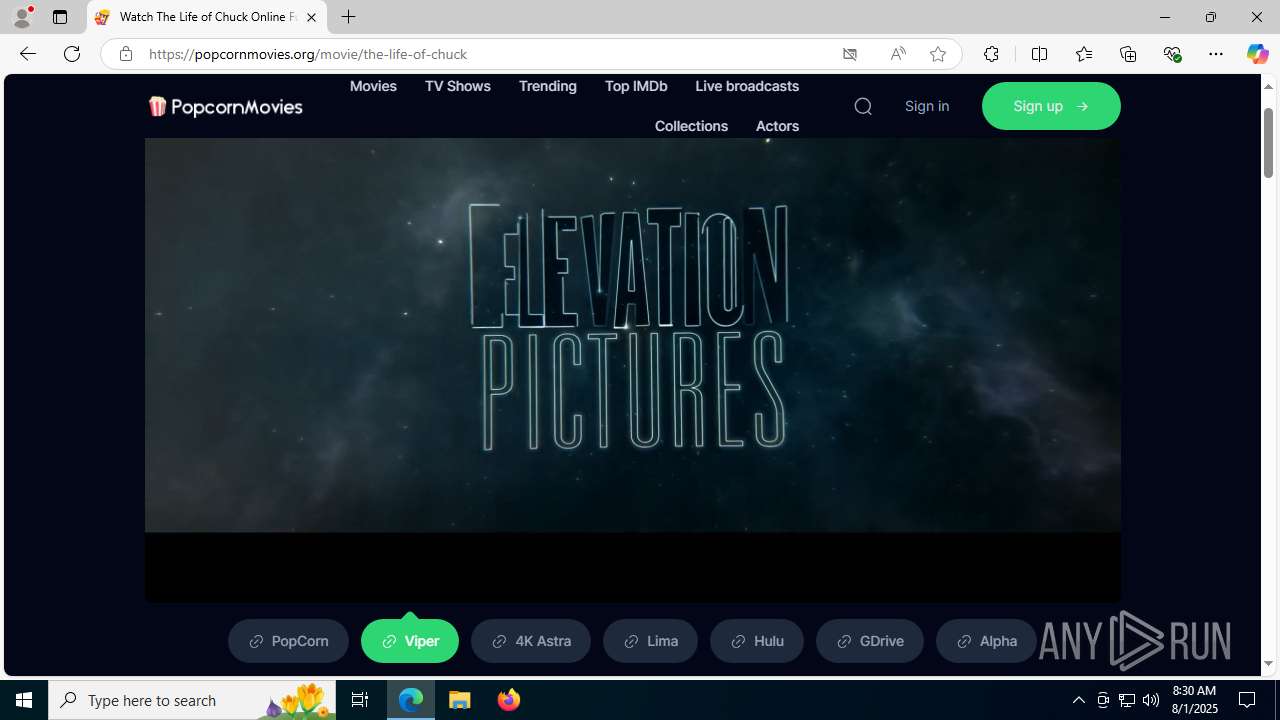
Task: Go to Trending page
Action: [x=547, y=86]
